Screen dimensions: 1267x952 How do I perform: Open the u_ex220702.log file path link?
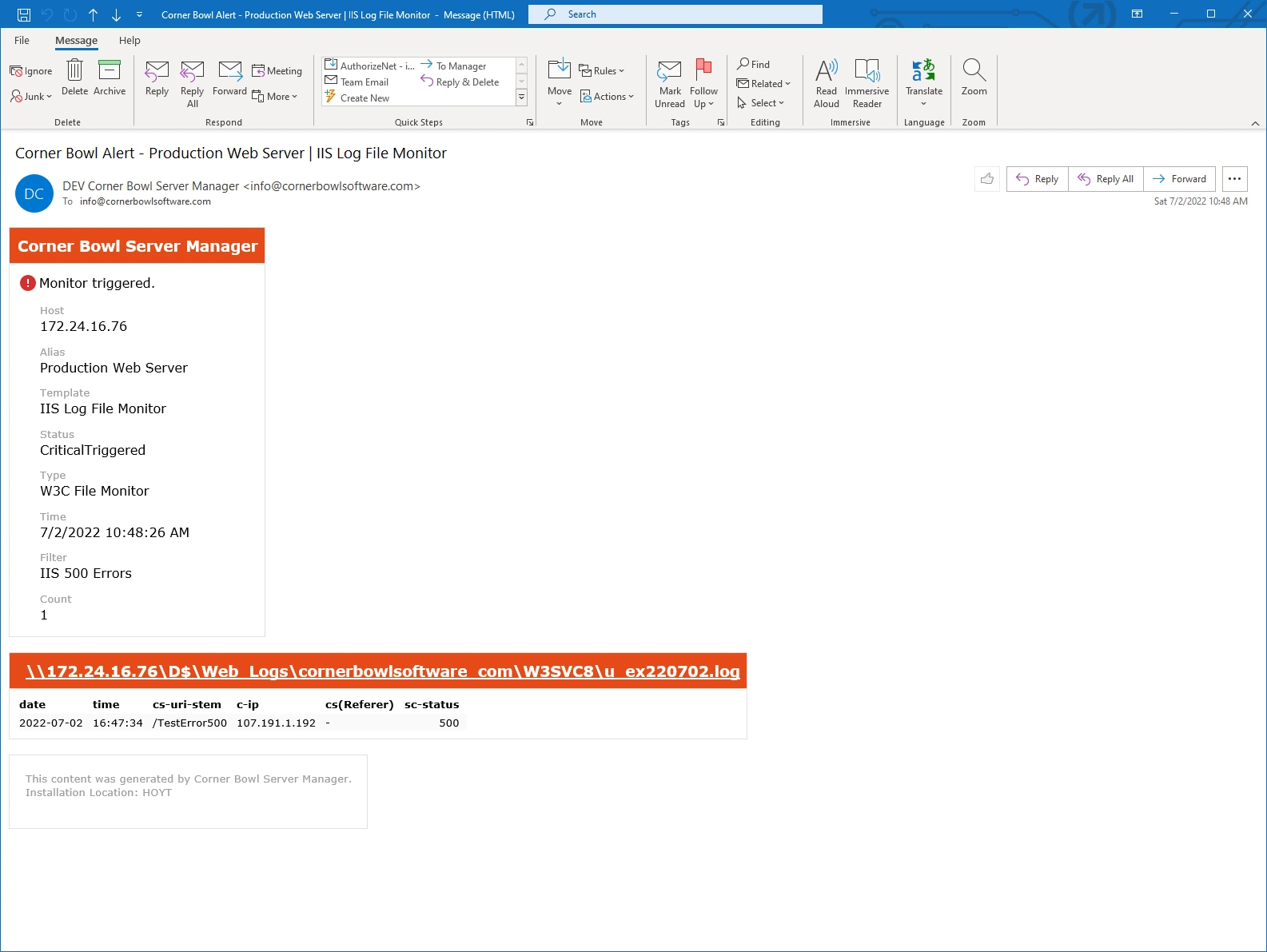[383, 671]
